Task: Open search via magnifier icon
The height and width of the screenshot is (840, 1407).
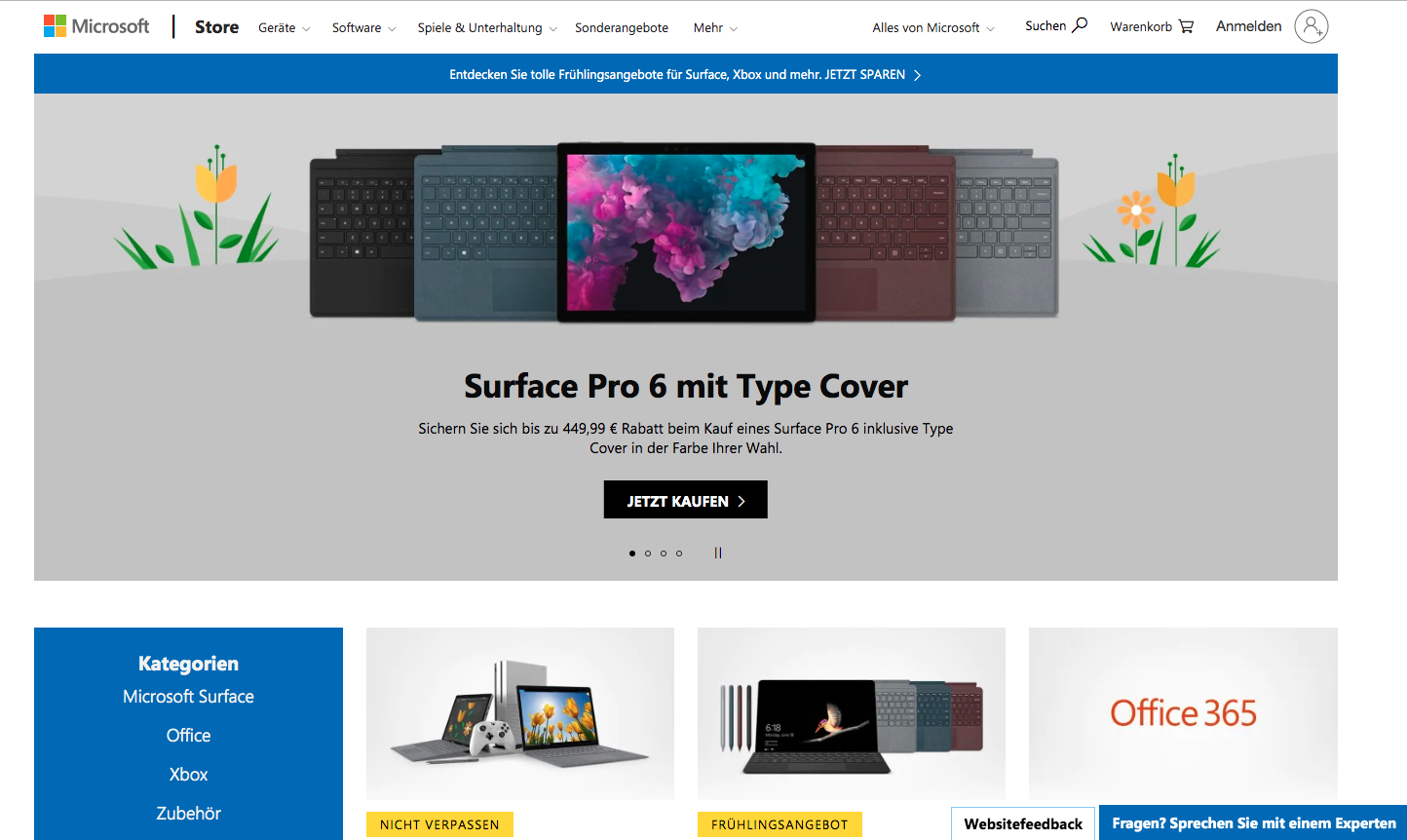Action: click(x=1080, y=26)
